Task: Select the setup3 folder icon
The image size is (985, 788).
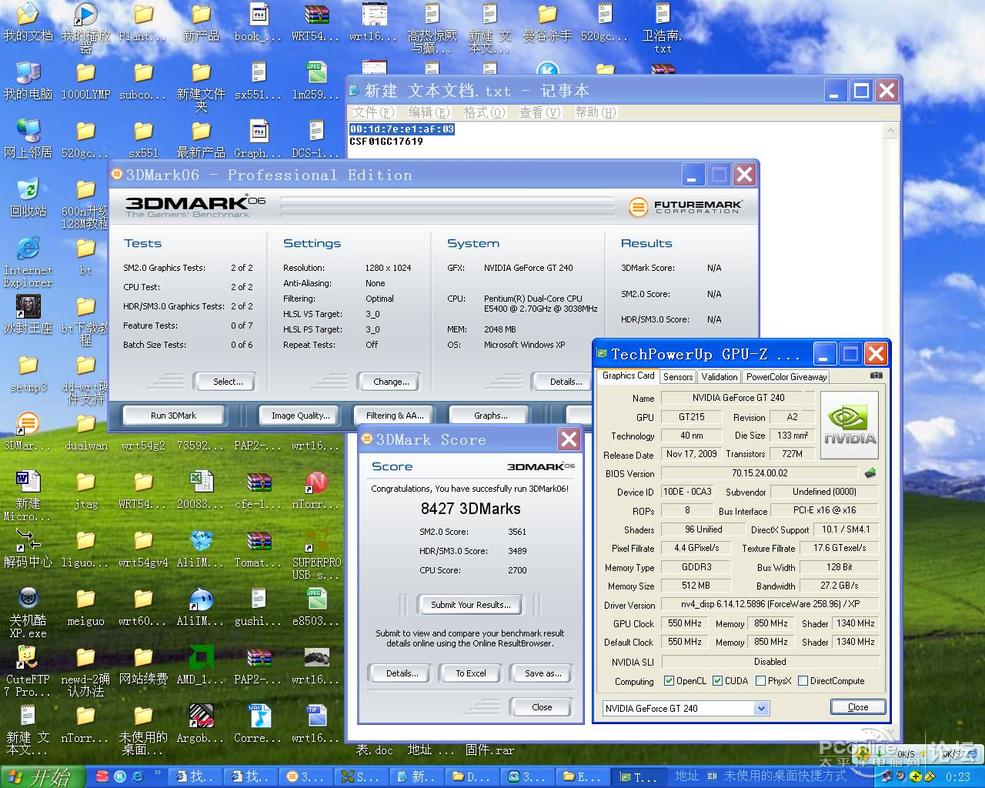Action: [x=27, y=374]
